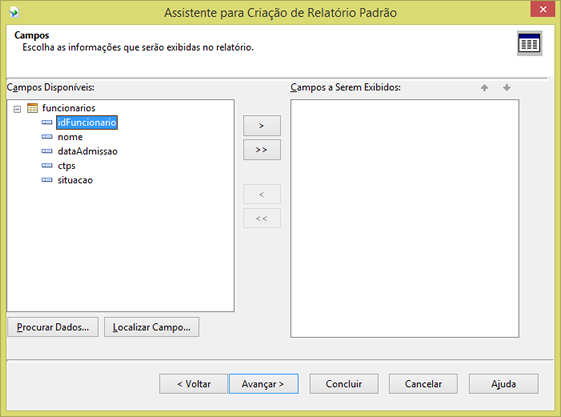The image size is (561, 417).
Task: Click the field icon beside situacao
Action: pos(47,180)
